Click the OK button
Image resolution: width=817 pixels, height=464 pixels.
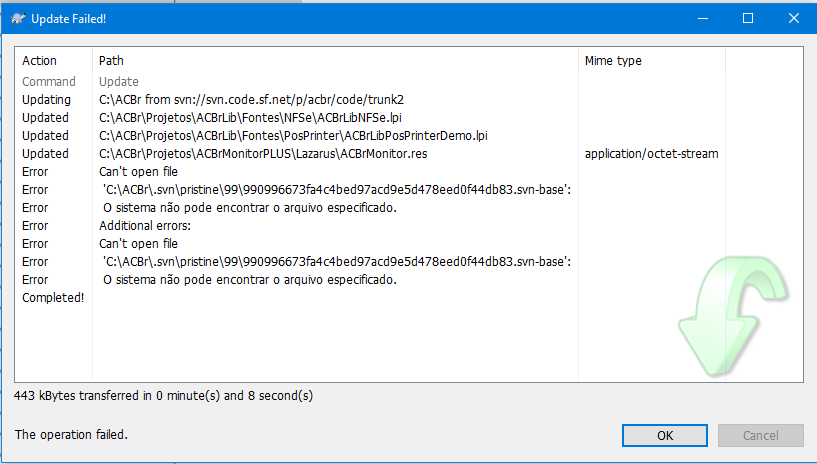tap(664, 435)
